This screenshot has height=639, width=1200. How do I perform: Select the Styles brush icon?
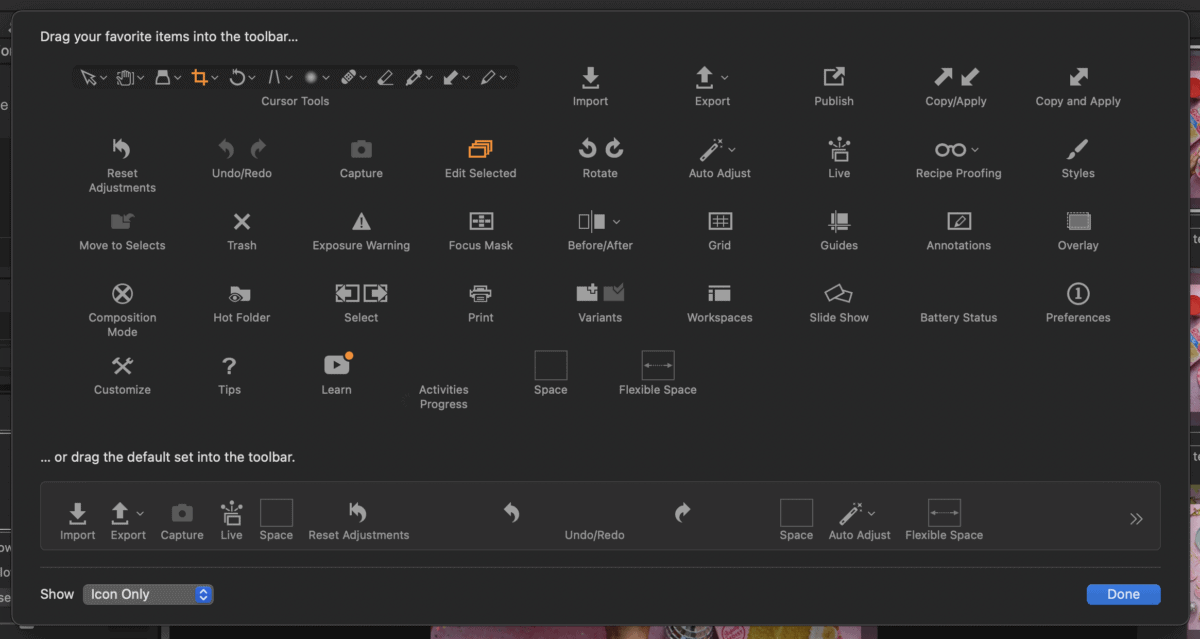[1077, 150]
